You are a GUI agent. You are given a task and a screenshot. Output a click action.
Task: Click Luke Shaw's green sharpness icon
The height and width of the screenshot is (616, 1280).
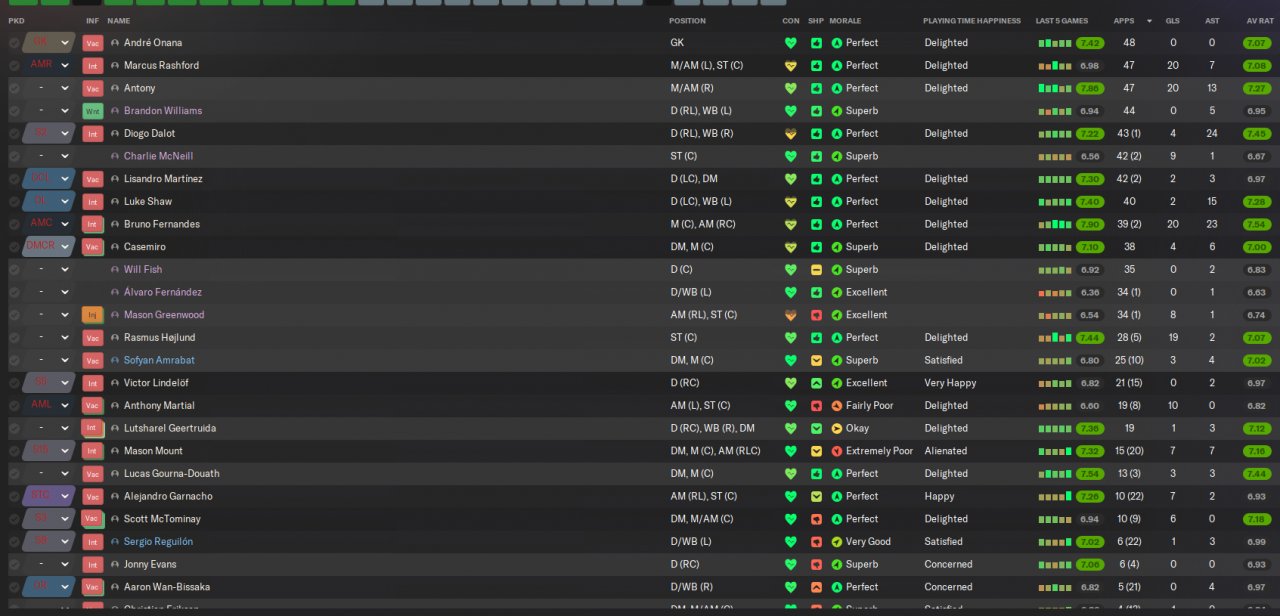(x=816, y=202)
